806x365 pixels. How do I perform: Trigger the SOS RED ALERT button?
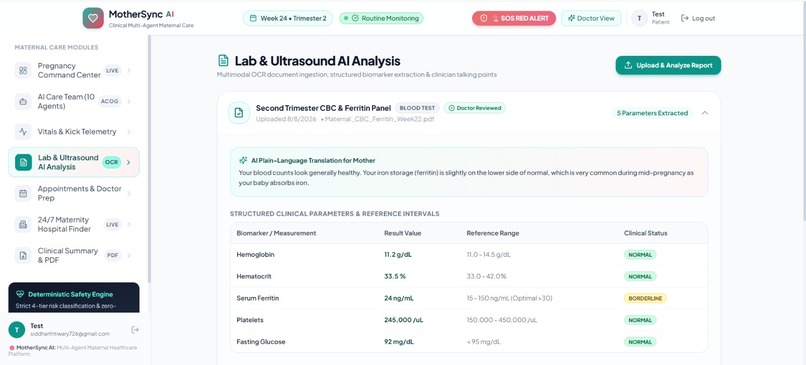tap(514, 18)
